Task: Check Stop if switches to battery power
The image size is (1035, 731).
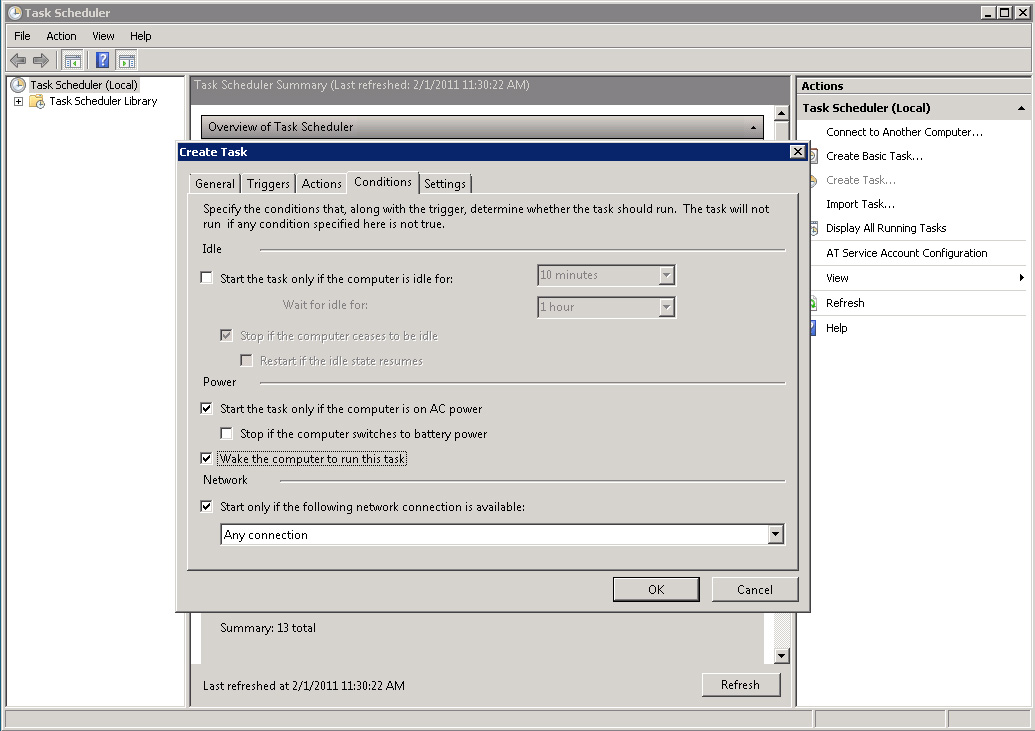Action: (226, 434)
